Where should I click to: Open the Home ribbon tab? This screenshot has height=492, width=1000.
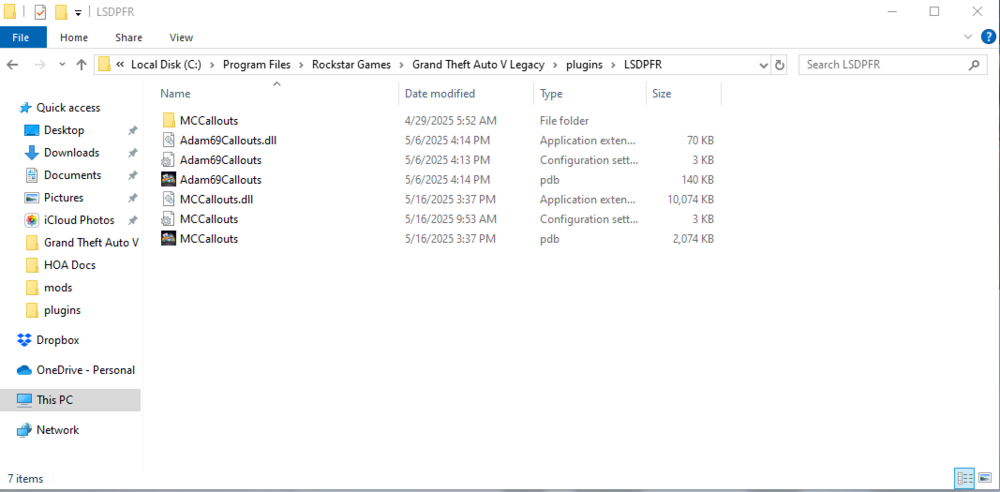(74, 38)
